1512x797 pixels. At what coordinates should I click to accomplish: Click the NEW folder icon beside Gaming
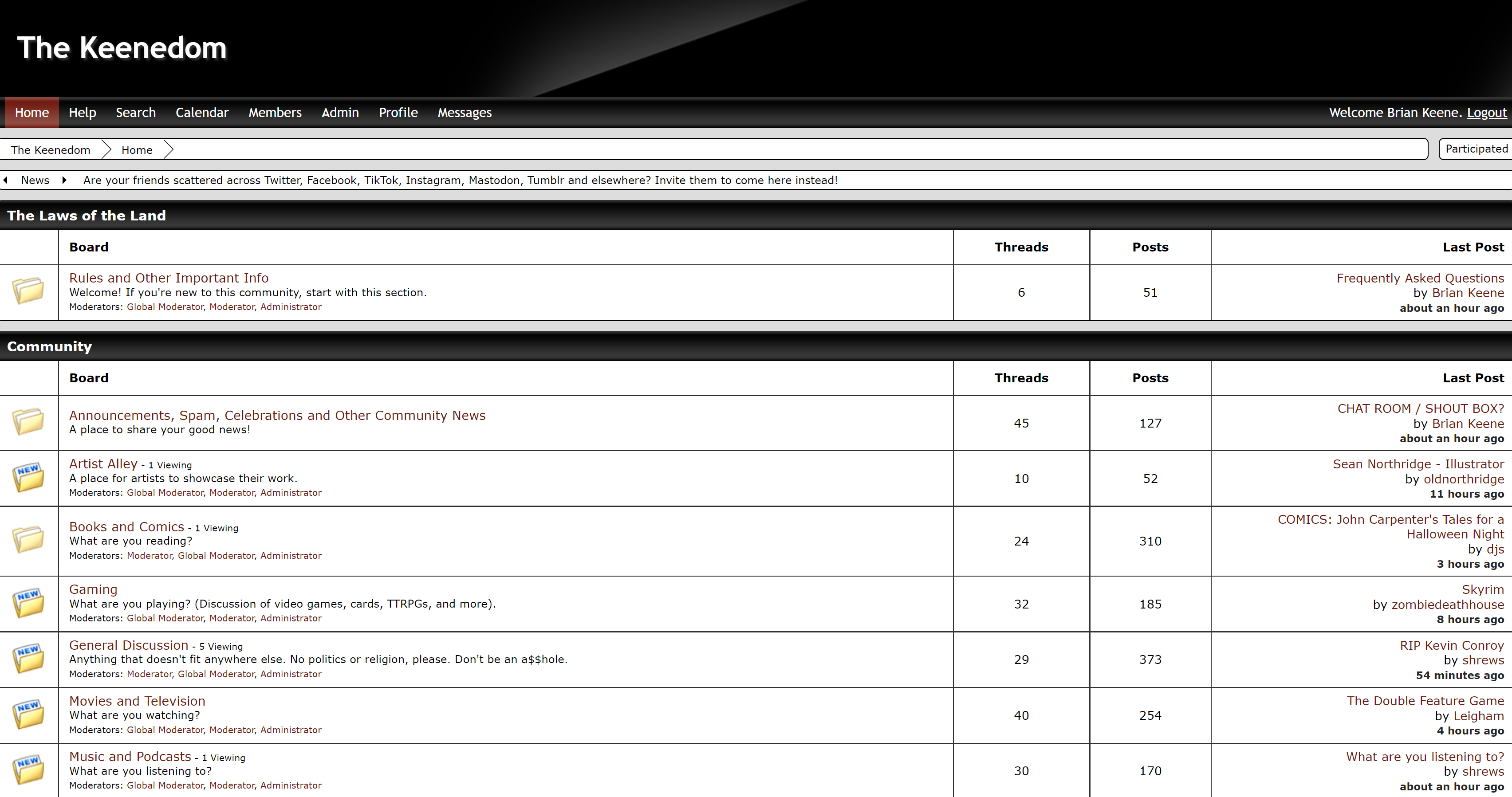point(28,603)
